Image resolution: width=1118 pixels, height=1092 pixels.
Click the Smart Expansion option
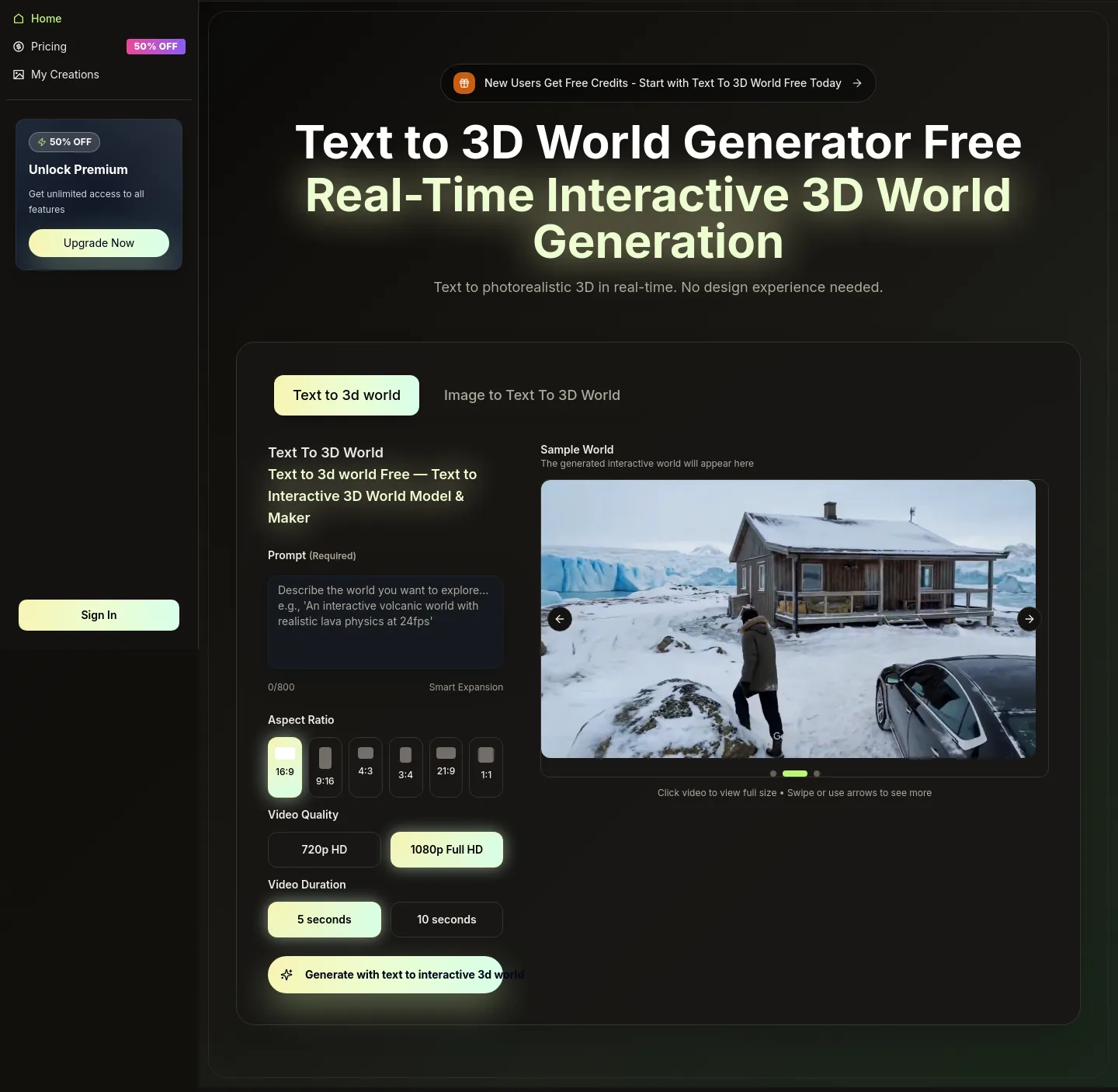point(466,687)
